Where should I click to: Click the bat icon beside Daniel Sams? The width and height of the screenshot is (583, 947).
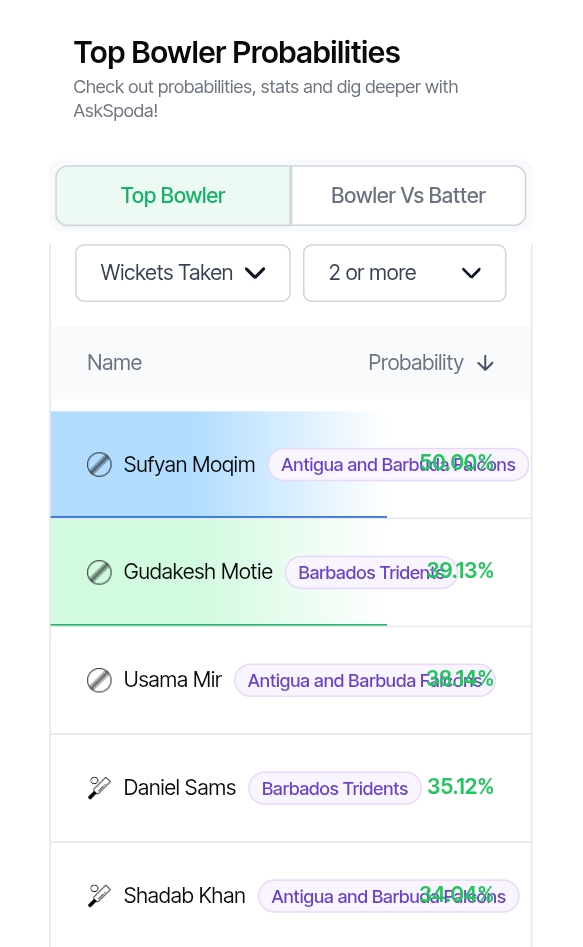point(99,788)
